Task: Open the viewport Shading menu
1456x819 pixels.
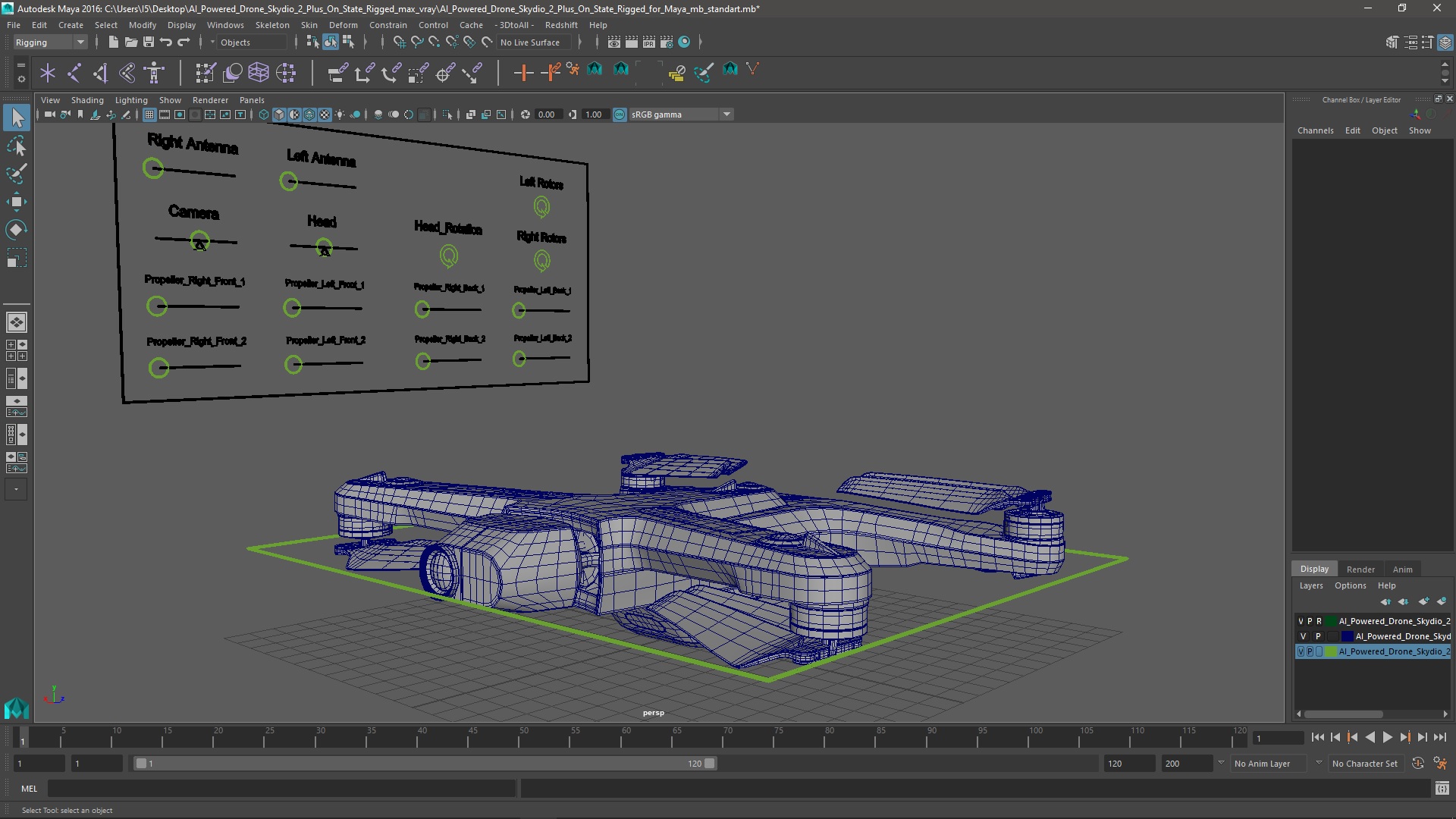Action: coord(87,100)
